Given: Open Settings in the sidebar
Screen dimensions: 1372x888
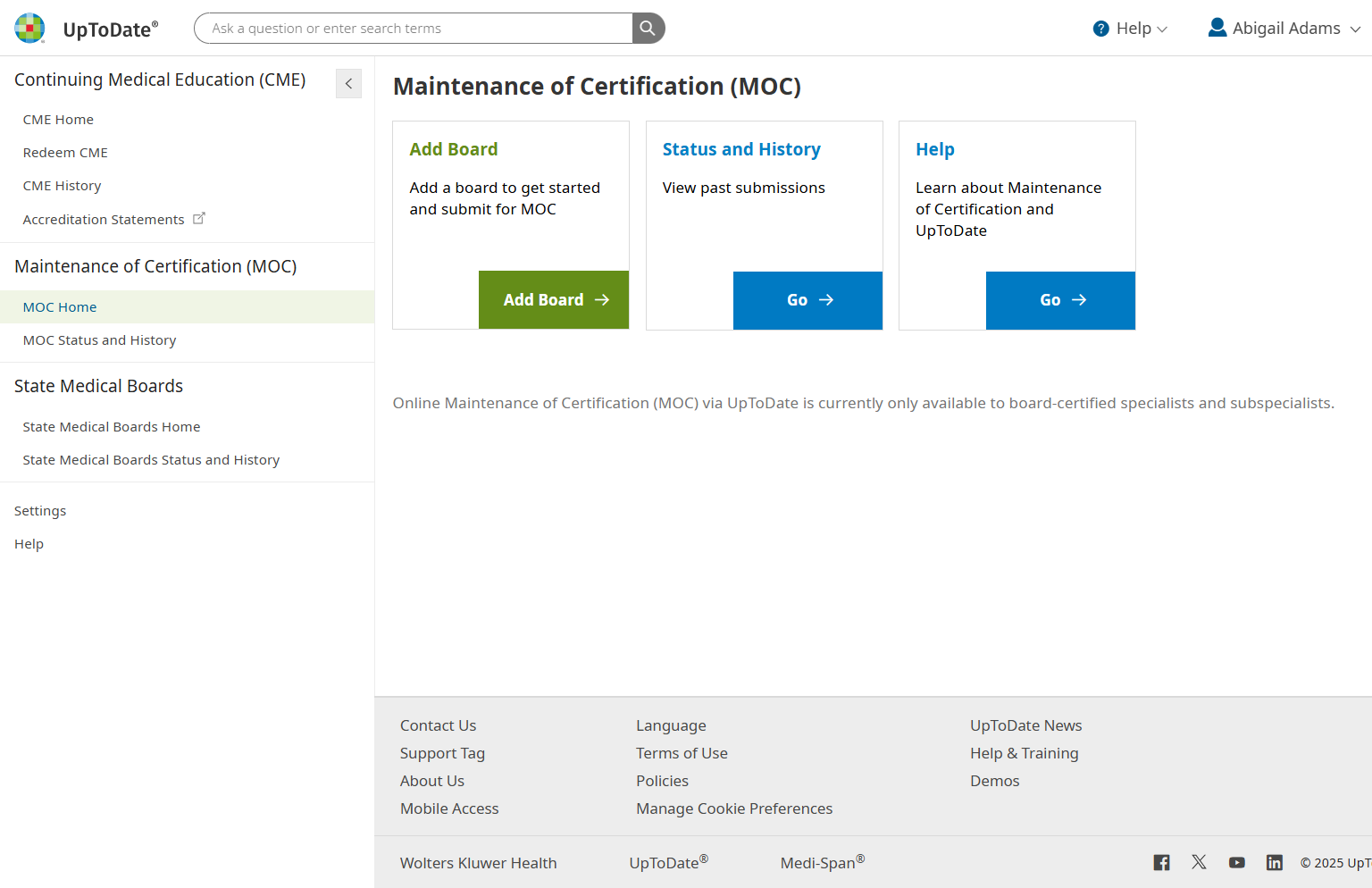Looking at the screenshot, I should point(40,511).
